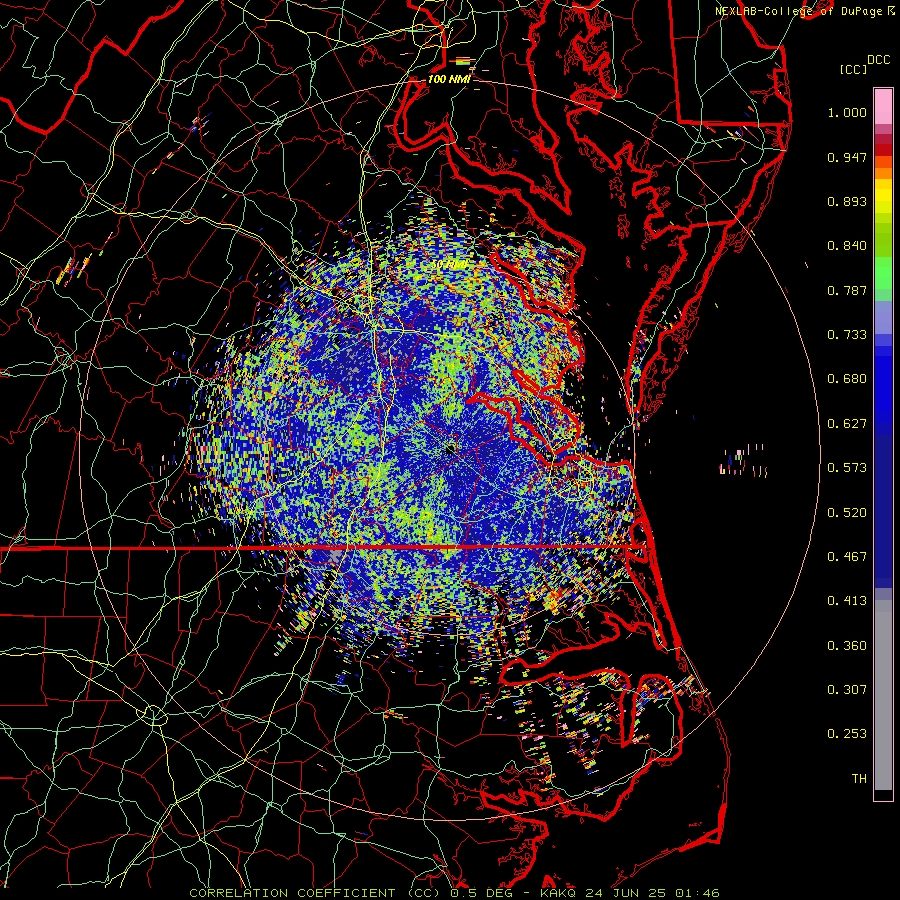Click the 24 JUN 25 01:46 timestamp
The width and height of the screenshot is (900, 900).
point(653,893)
